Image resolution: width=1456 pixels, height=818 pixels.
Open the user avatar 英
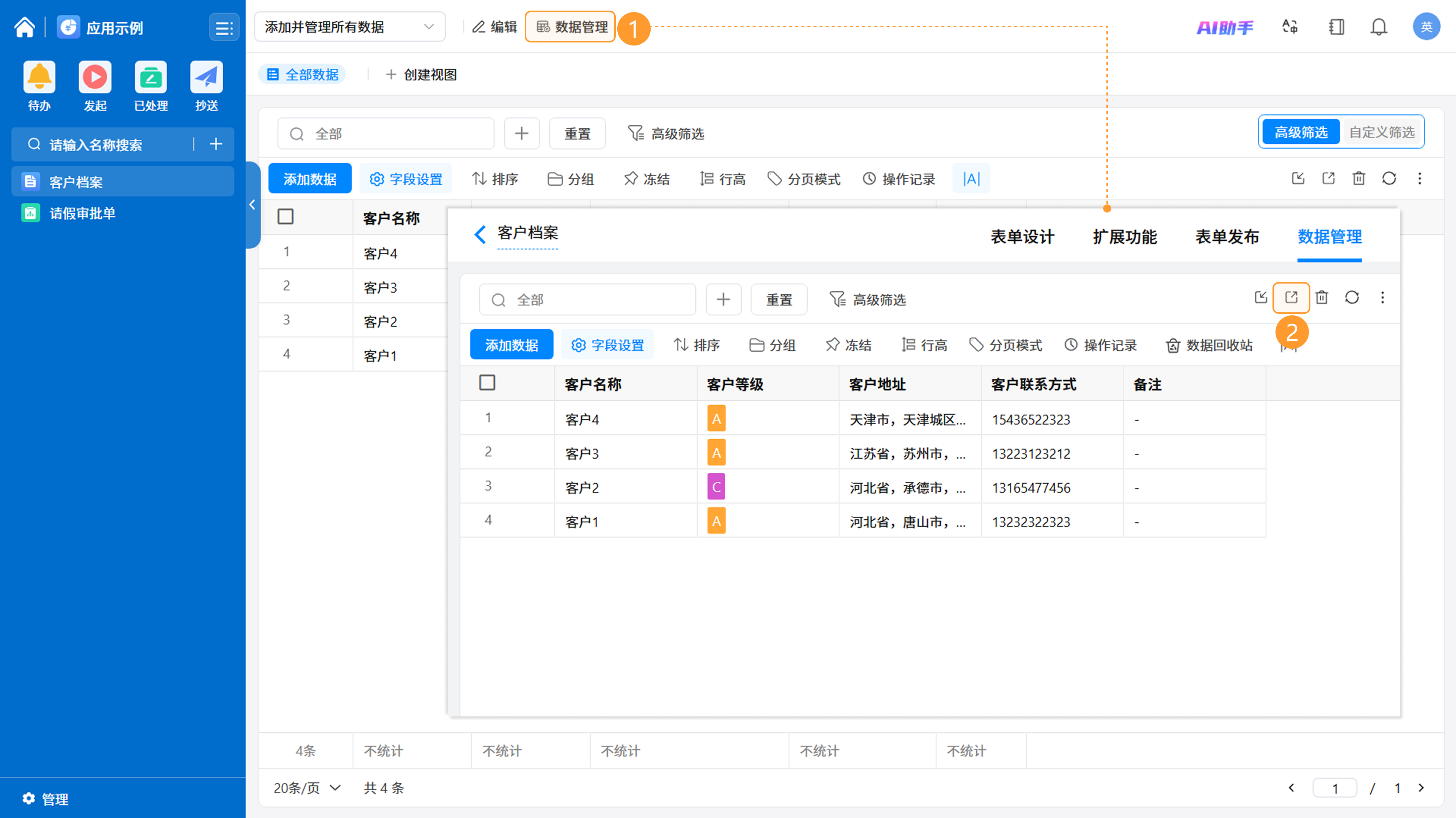click(1426, 27)
